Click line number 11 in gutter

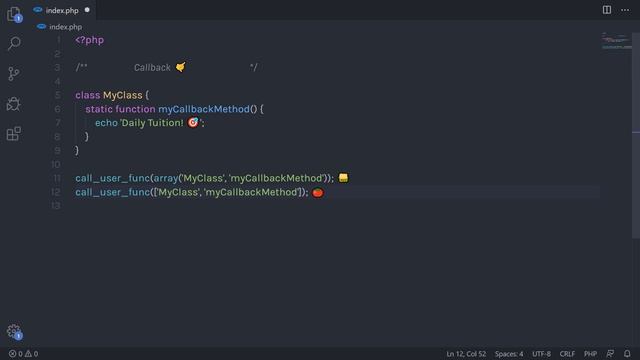click(x=57, y=178)
